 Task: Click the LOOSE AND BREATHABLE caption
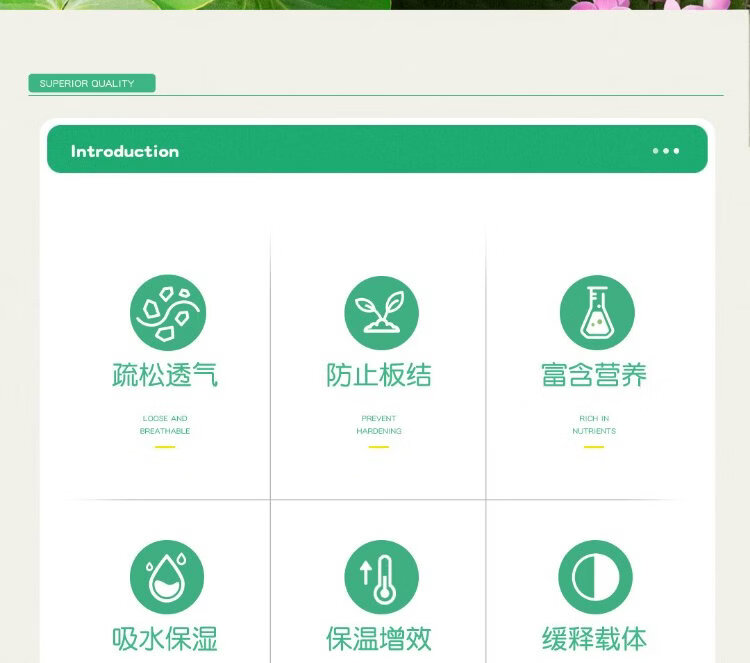pyautogui.click(x=165, y=425)
